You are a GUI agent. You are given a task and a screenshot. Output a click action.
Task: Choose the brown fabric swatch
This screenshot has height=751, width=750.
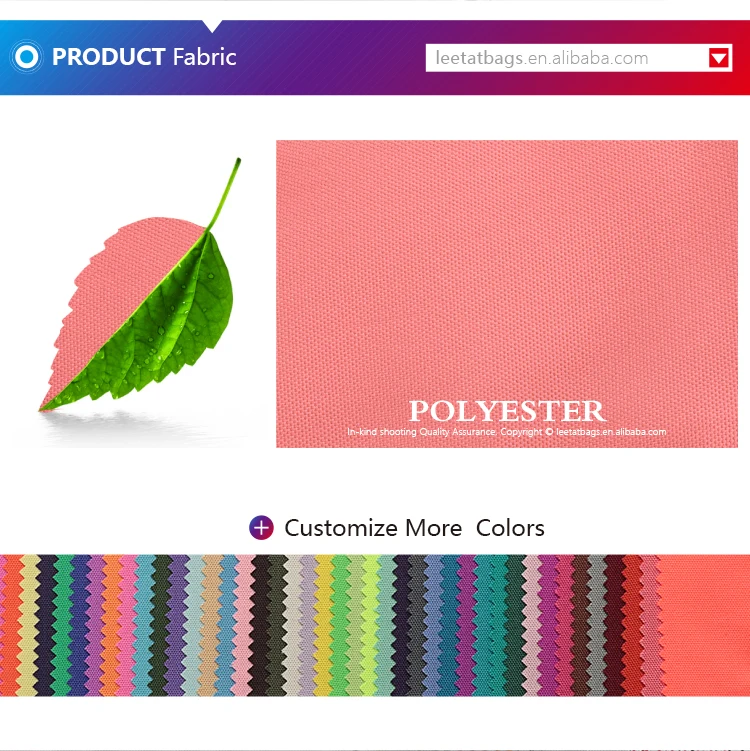(579, 625)
